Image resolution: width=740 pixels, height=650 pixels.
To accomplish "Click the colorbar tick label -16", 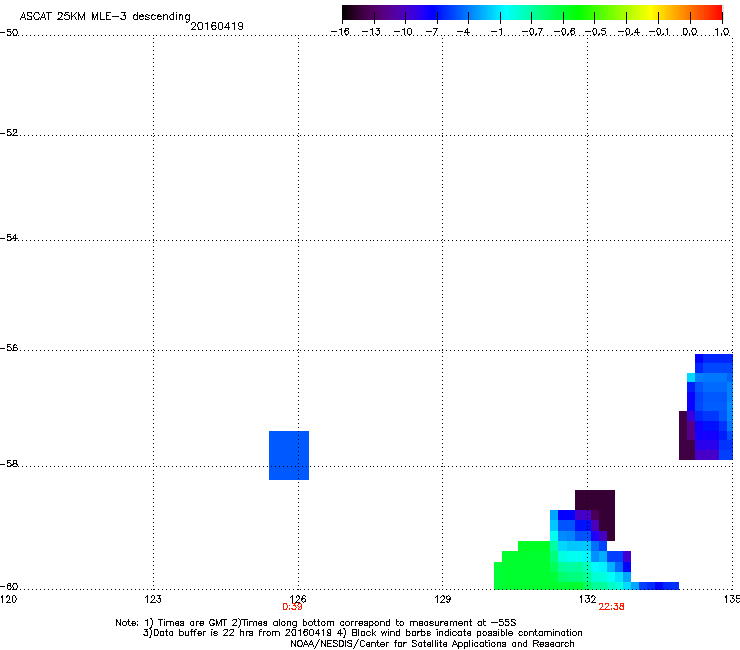I will [x=340, y=32].
